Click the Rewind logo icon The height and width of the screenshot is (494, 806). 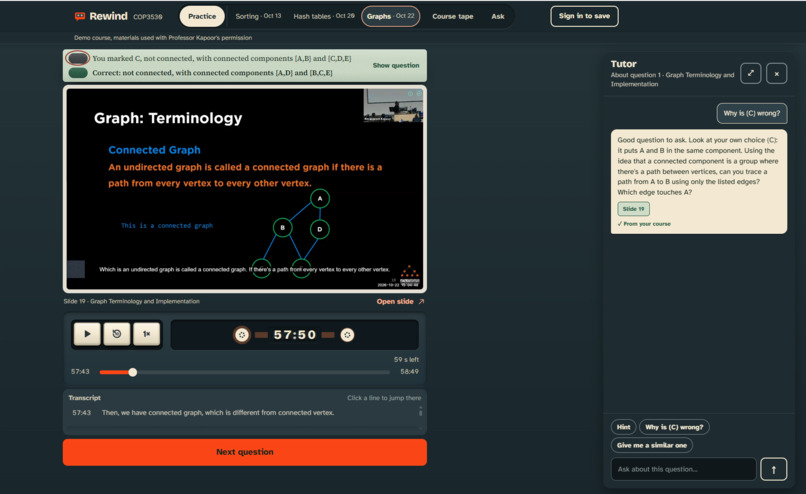(x=80, y=16)
